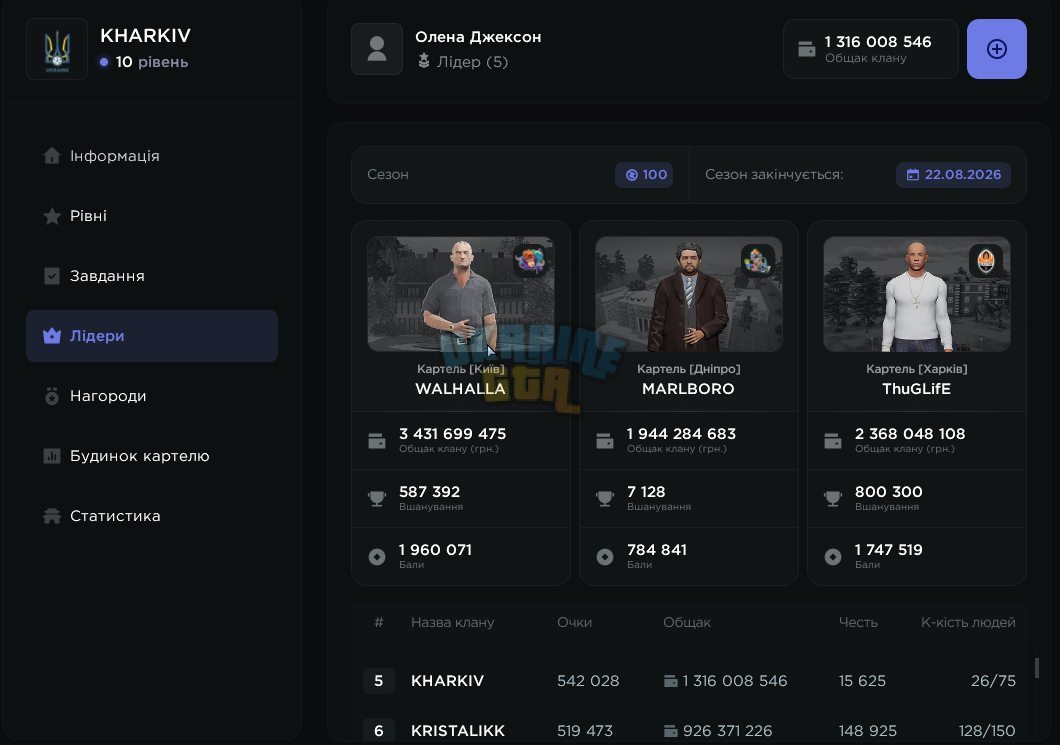Click the WALHALLA clan name
The image size is (1060, 745).
coord(460,389)
